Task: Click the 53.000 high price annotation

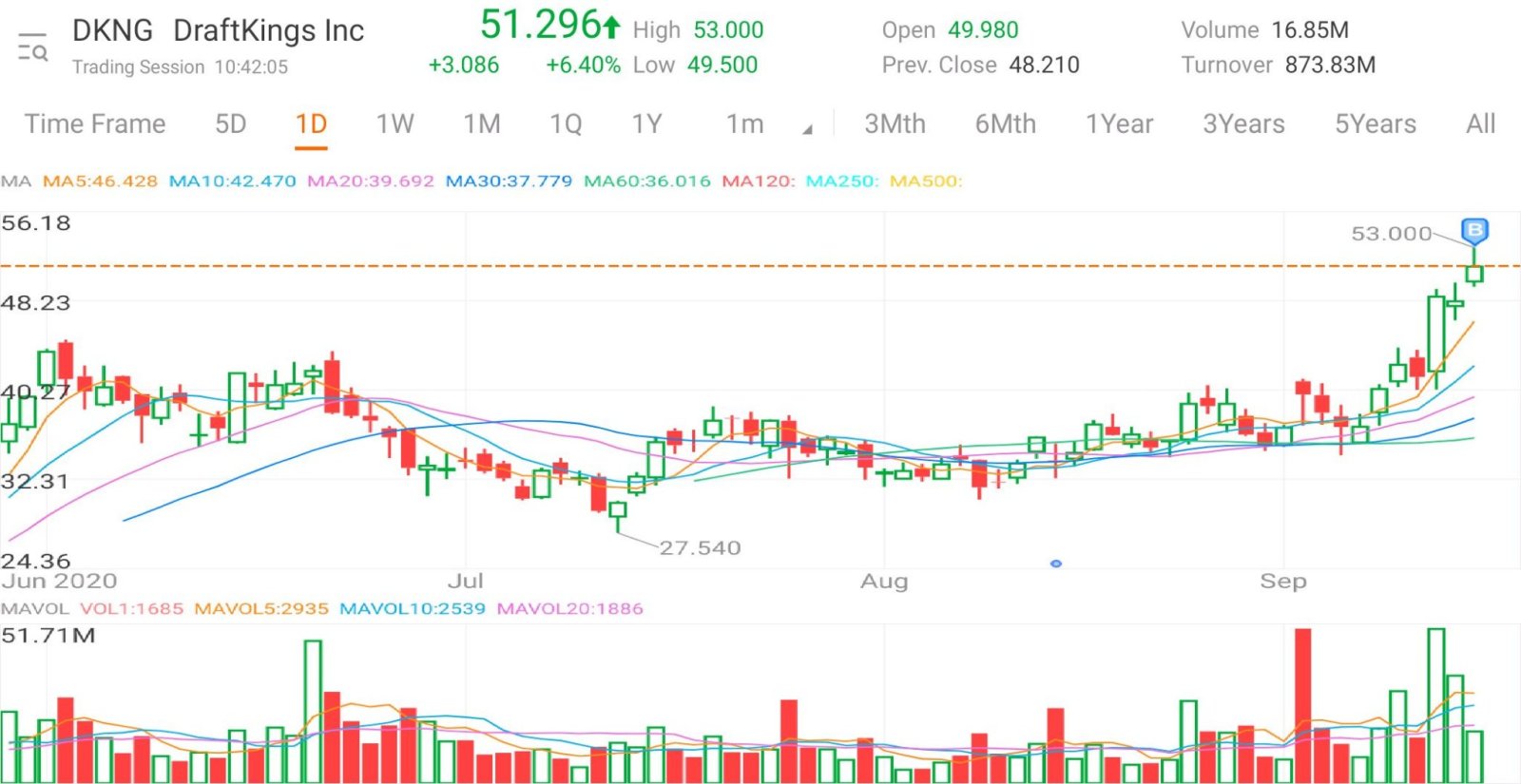Action: [x=1392, y=233]
